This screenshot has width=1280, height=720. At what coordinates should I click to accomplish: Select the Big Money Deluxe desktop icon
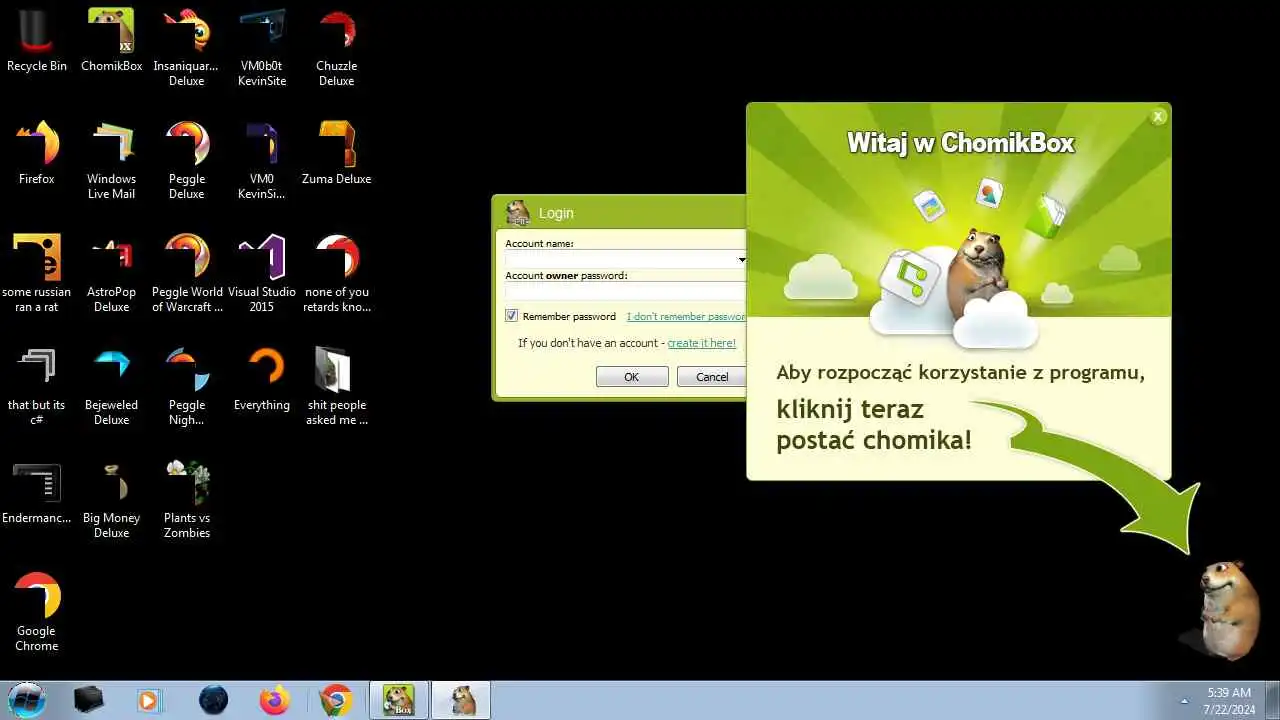click(x=111, y=501)
